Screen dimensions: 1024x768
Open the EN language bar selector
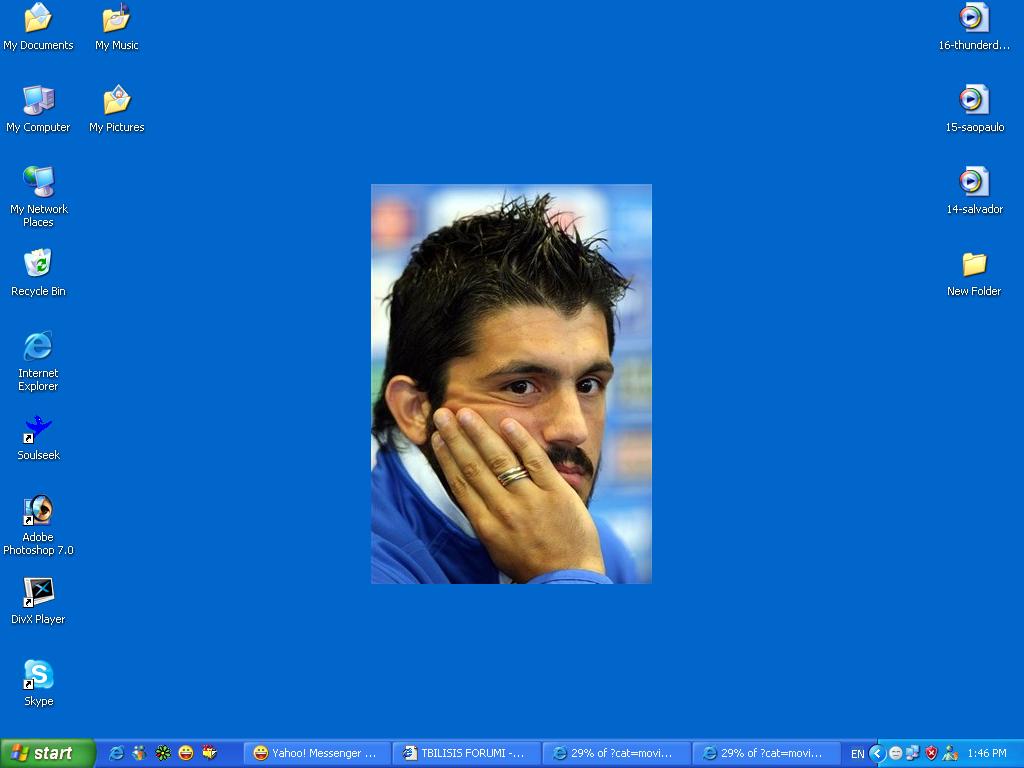[x=857, y=754]
